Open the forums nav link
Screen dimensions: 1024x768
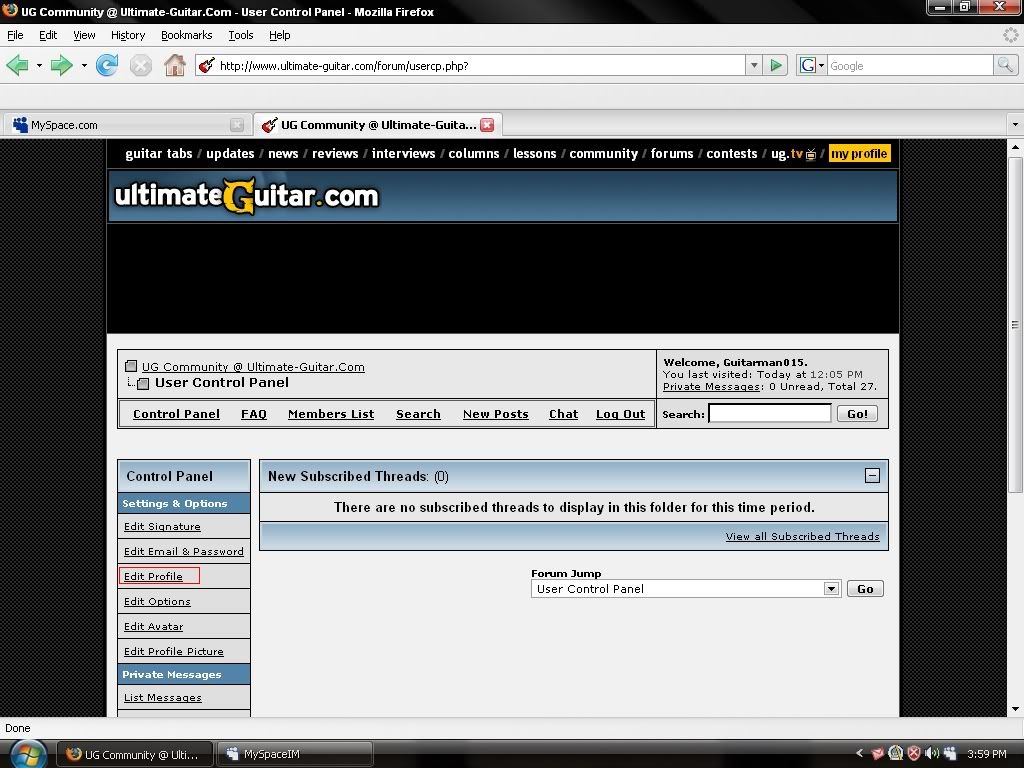[671, 153]
